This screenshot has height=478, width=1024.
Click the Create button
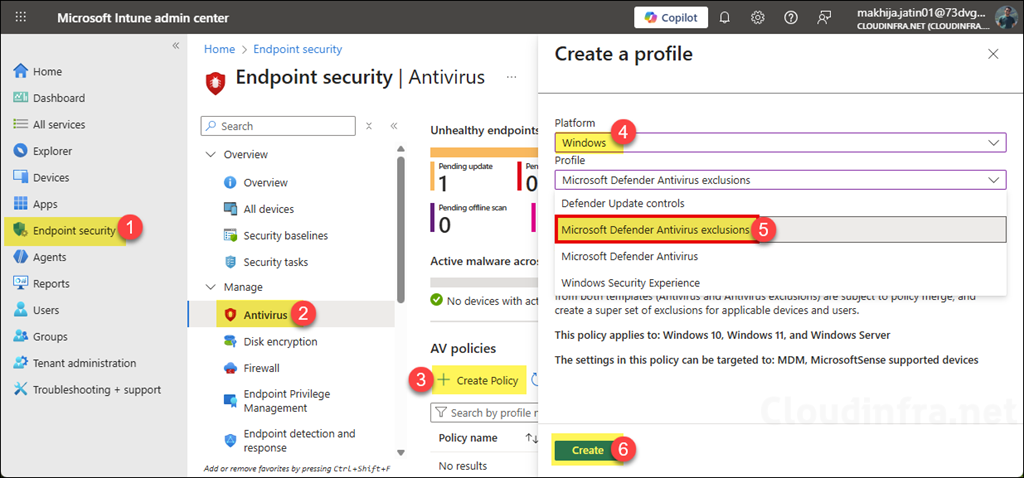[588, 450]
